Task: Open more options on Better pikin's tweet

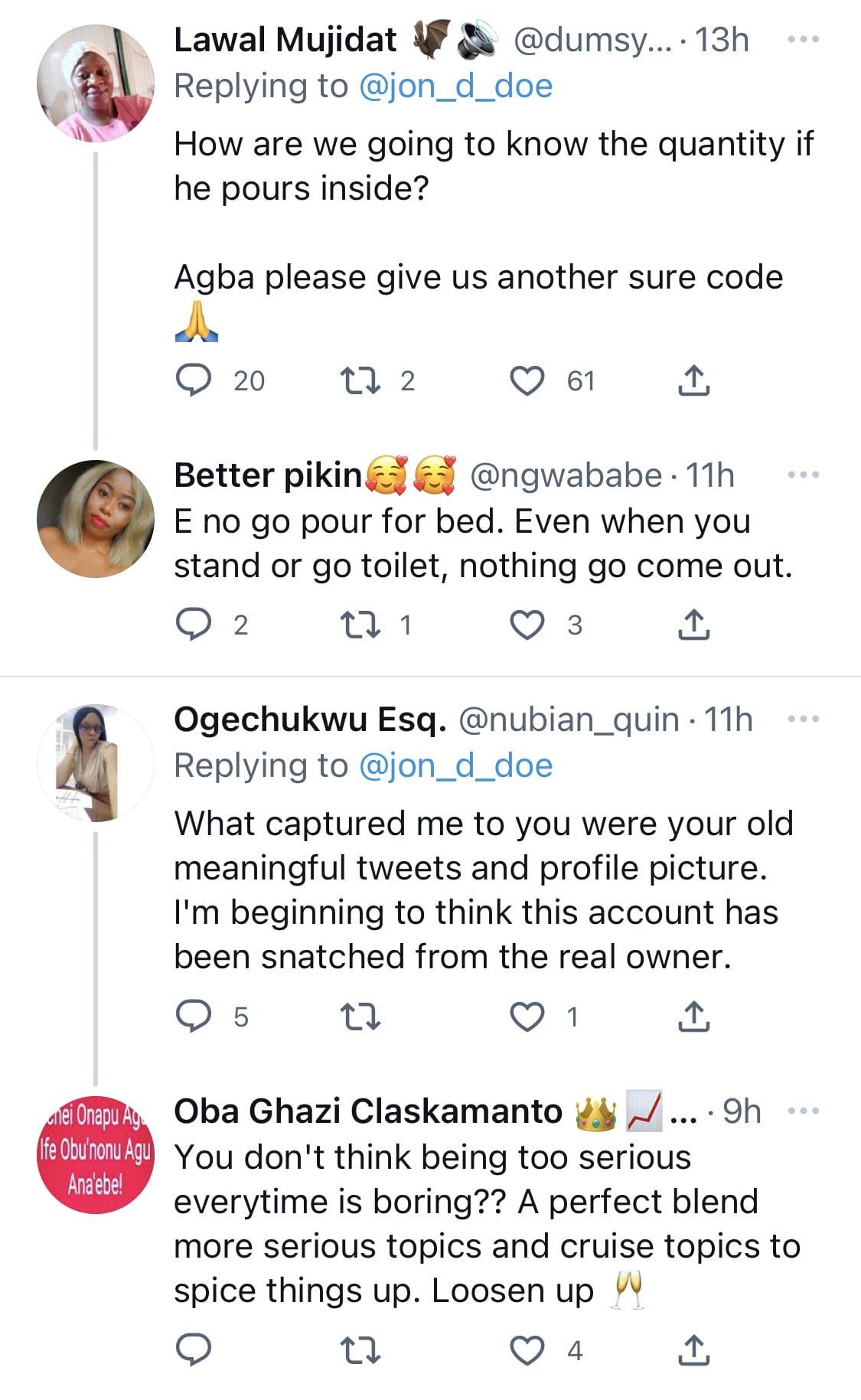Action: pyautogui.click(x=803, y=475)
